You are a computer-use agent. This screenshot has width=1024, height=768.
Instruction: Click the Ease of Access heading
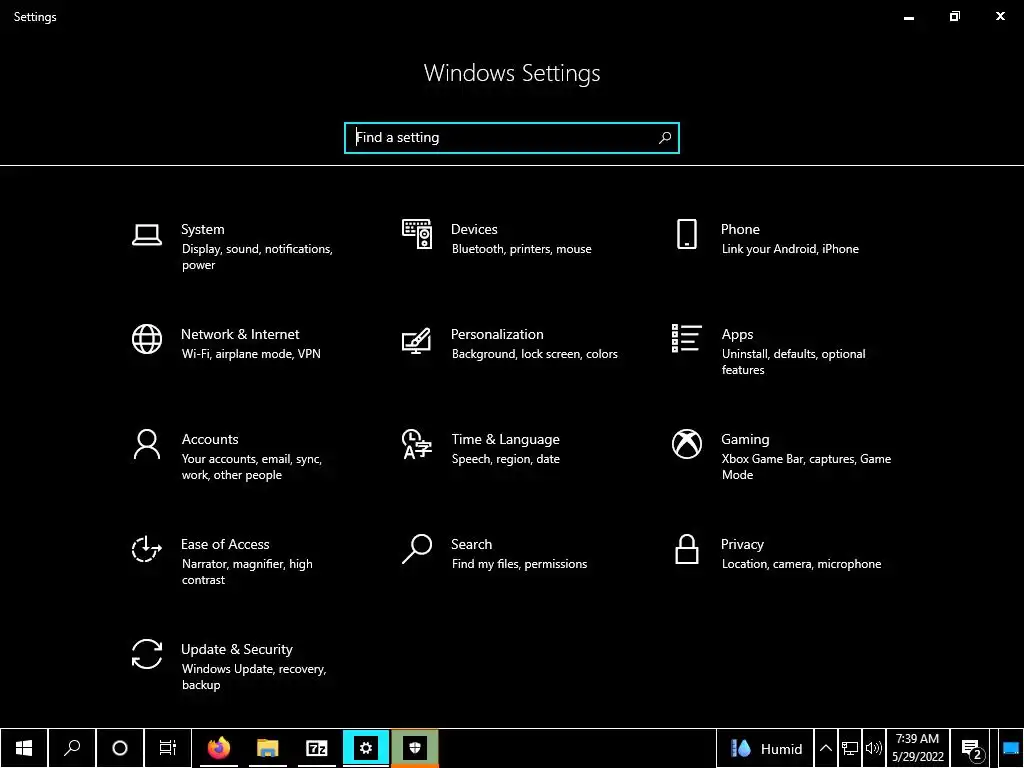pyautogui.click(x=225, y=544)
